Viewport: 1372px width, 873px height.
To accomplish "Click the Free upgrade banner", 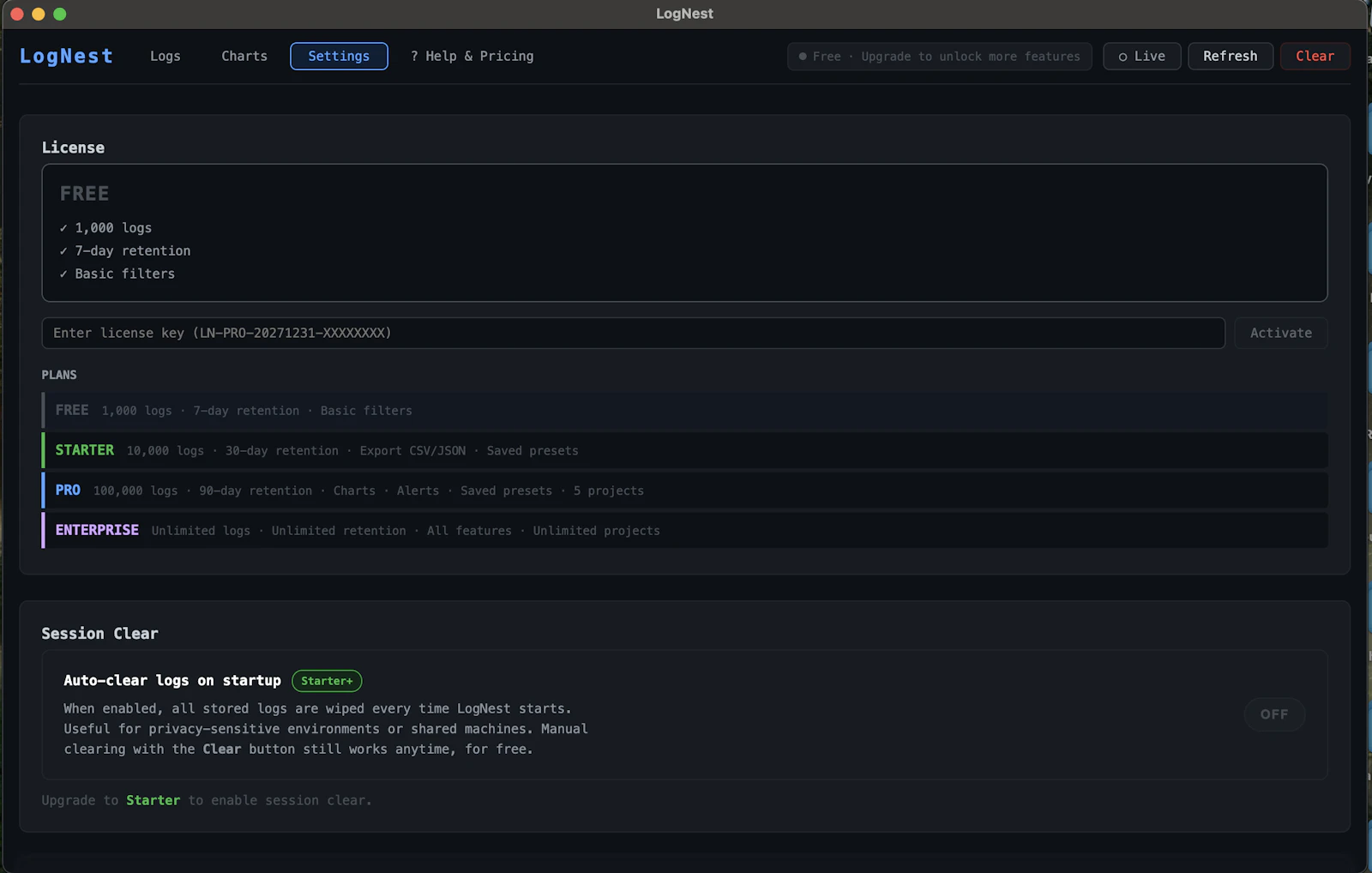I will [x=939, y=57].
